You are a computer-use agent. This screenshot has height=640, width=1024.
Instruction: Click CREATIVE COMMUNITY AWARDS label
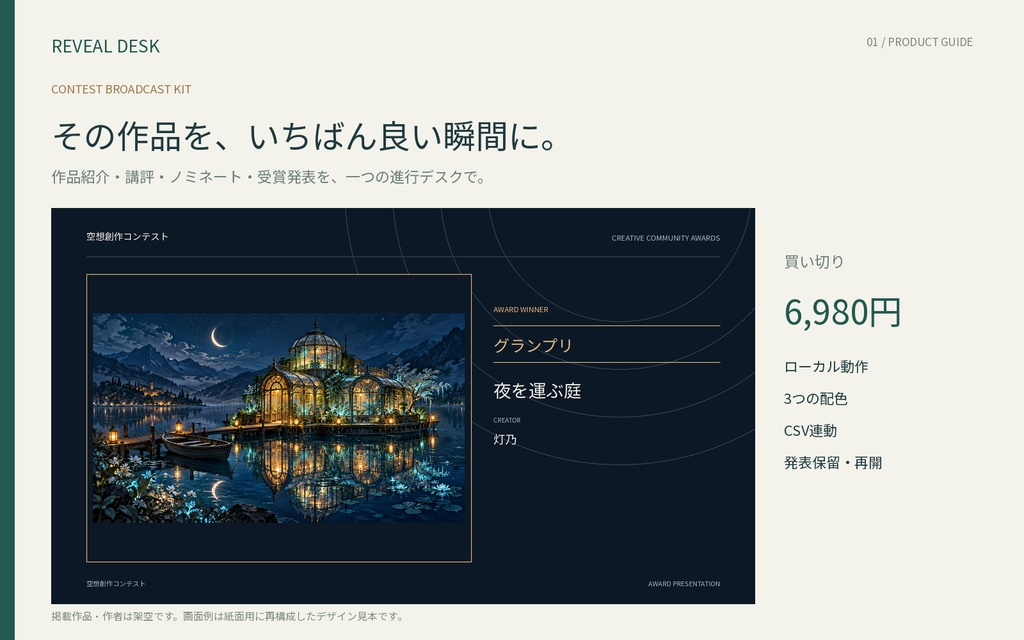coord(665,238)
